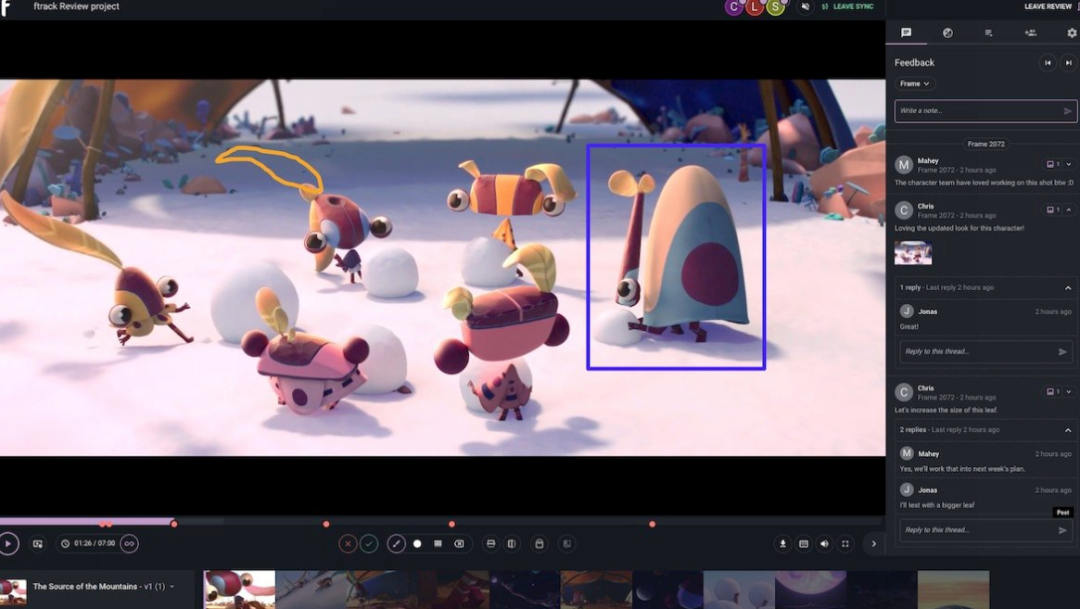Viewport: 1080px width, 609px height.
Task: Toggle audio volume speaker in player bar
Action: click(824, 544)
